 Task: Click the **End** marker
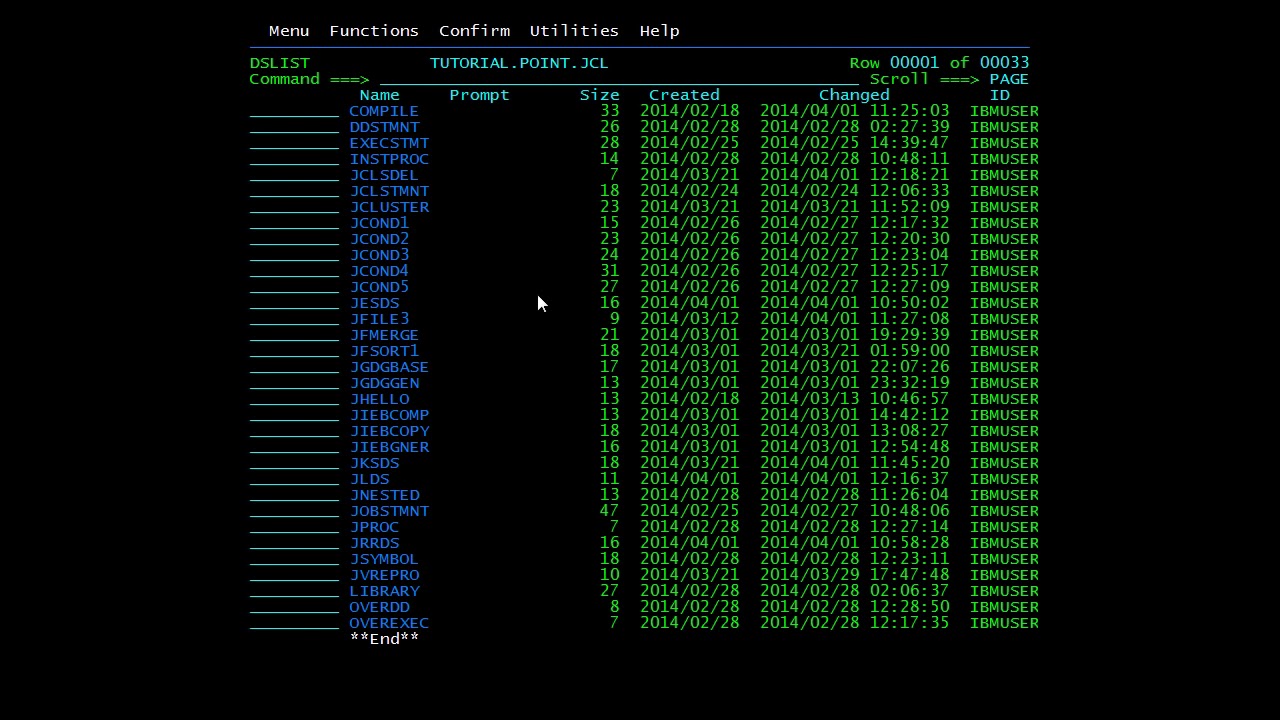click(x=384, y=639)
